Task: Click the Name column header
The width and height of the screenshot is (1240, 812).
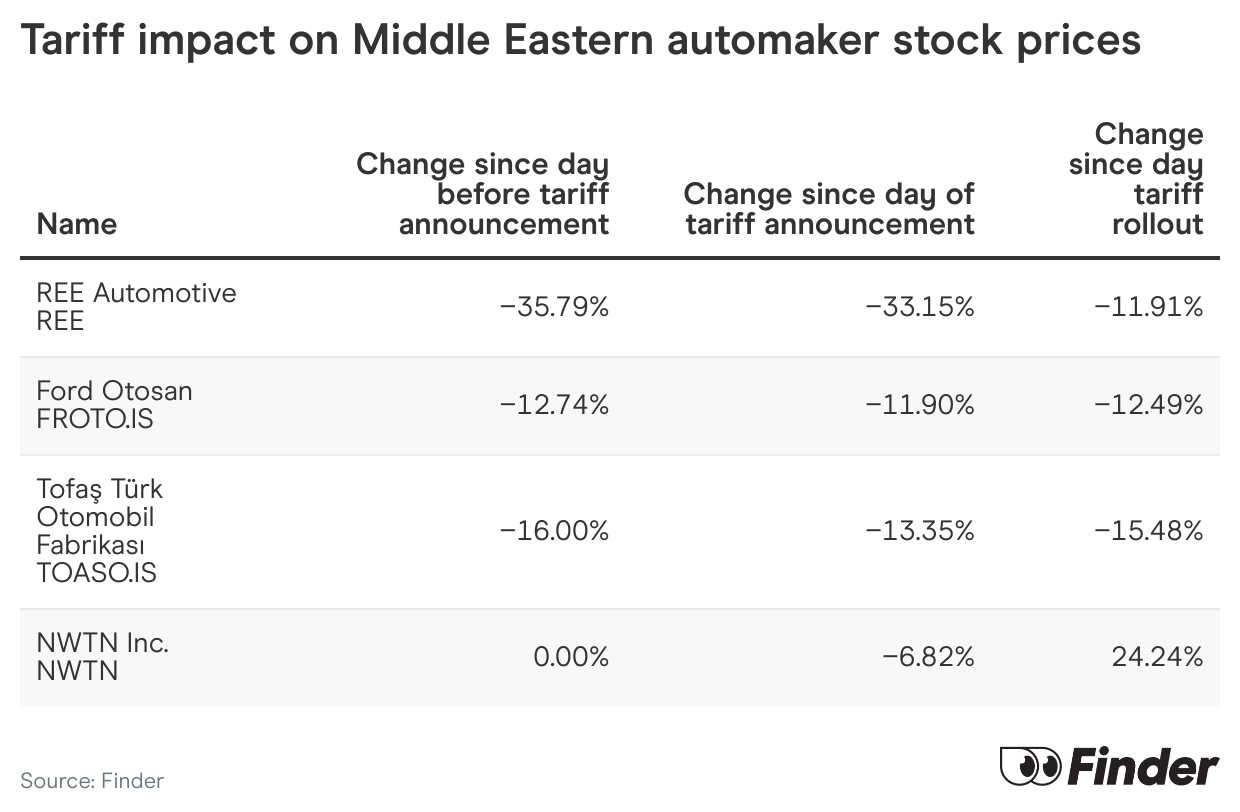Action: click(77, 223)
